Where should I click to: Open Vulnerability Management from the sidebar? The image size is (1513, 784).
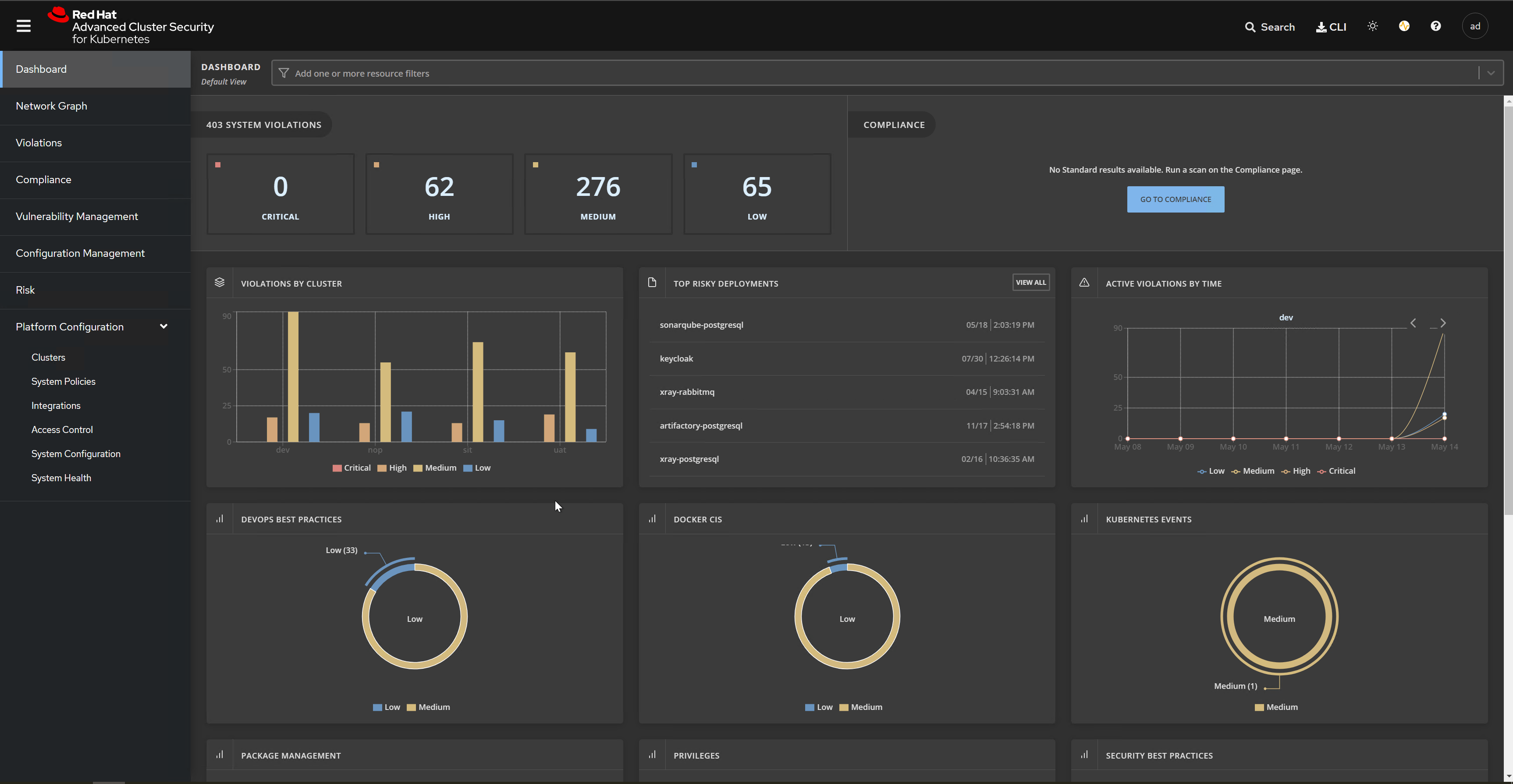(x=76, y=216)
